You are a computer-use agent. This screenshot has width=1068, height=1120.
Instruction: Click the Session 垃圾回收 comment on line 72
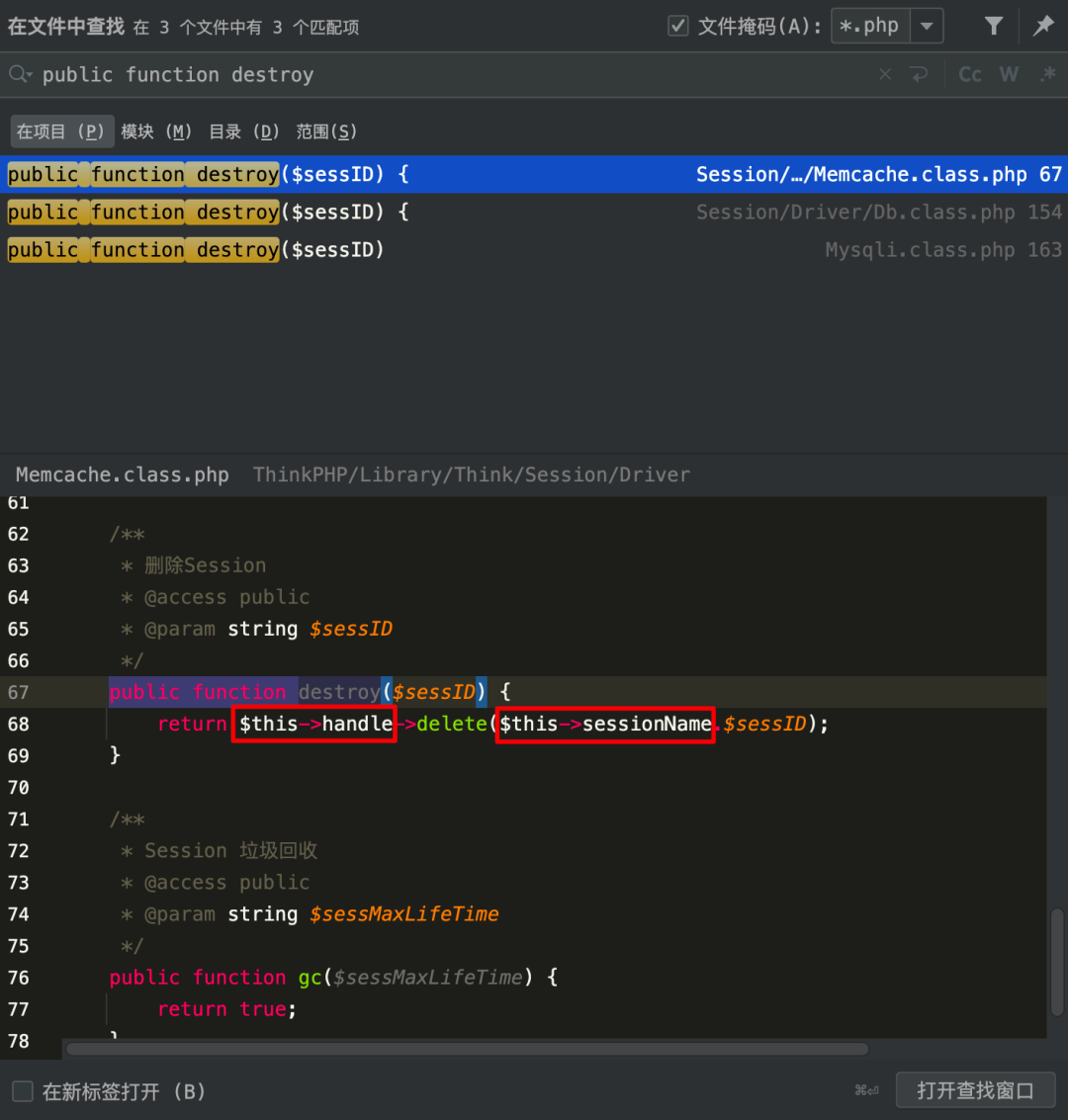tap(230, 850)
